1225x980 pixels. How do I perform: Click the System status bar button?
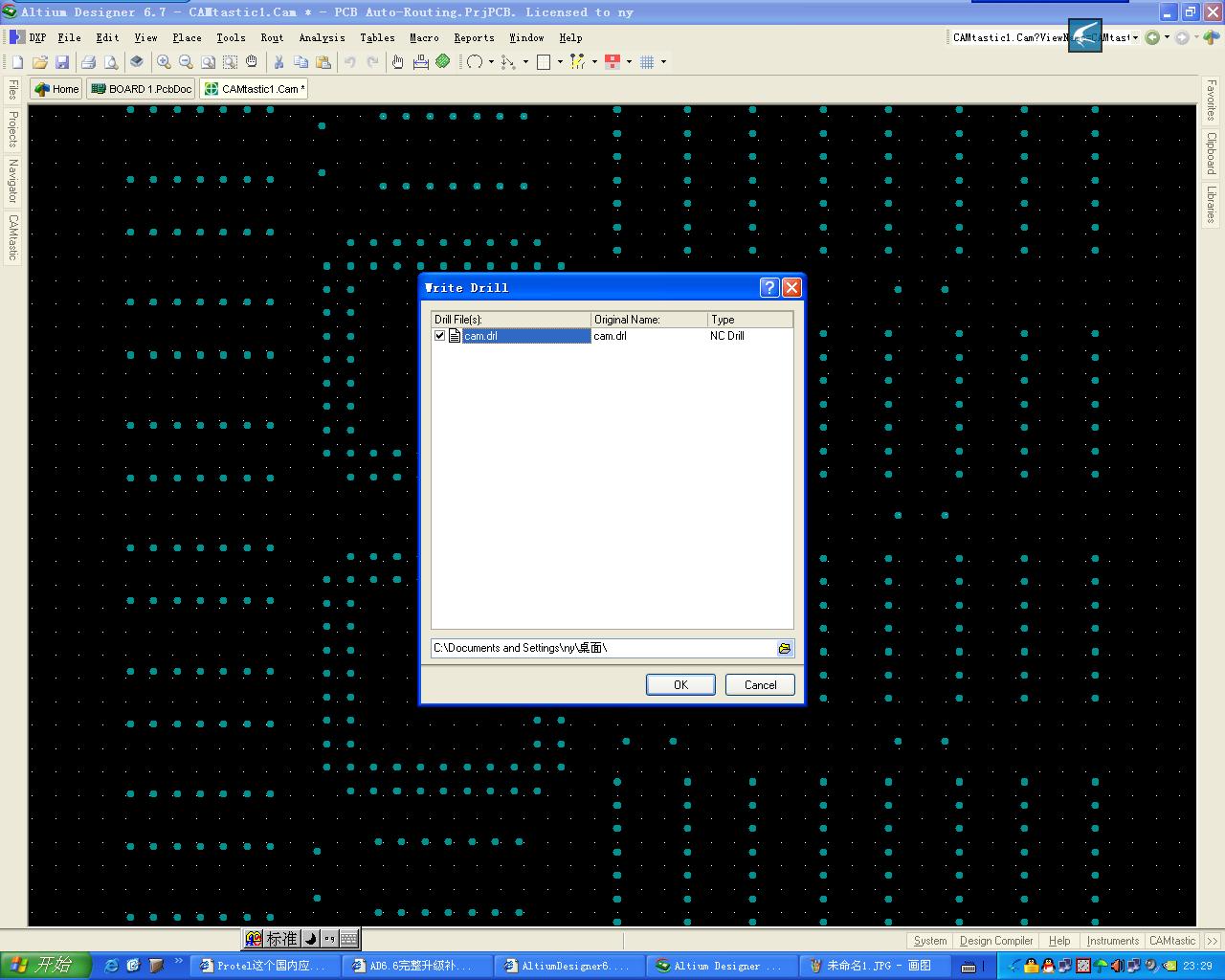(x=930, y=941)
